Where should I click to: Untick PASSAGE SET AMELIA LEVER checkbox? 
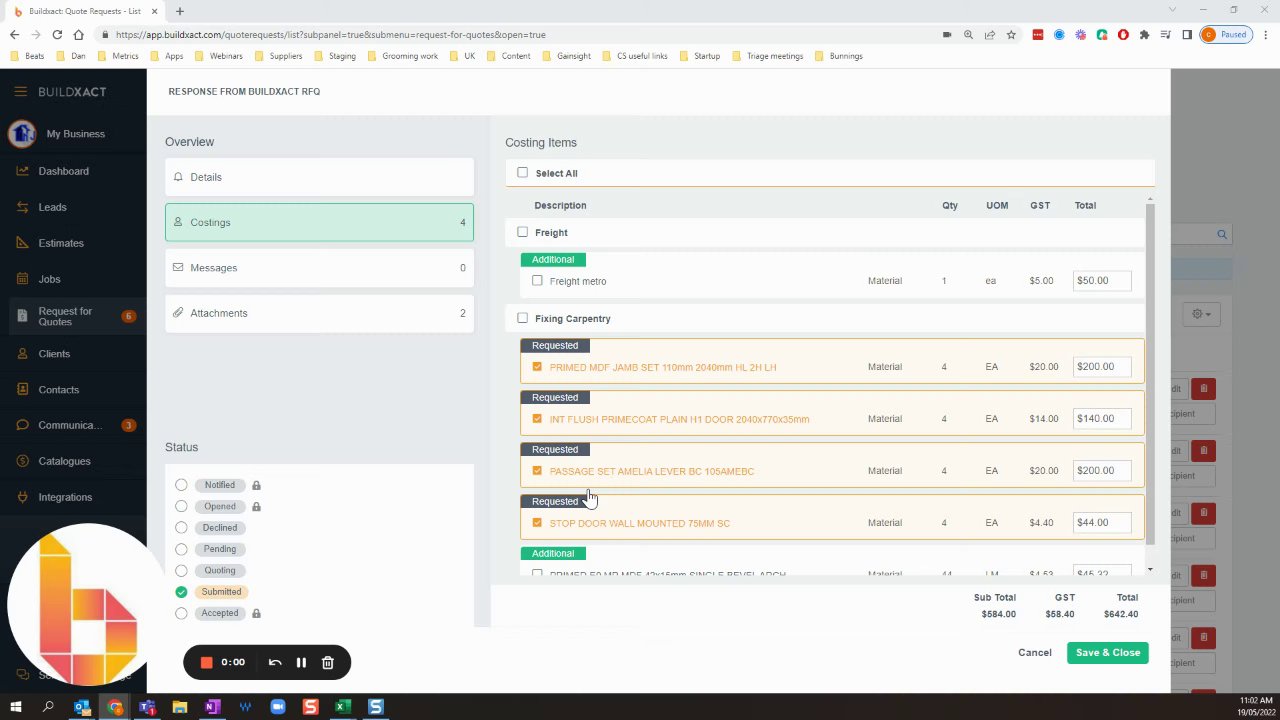537,471
